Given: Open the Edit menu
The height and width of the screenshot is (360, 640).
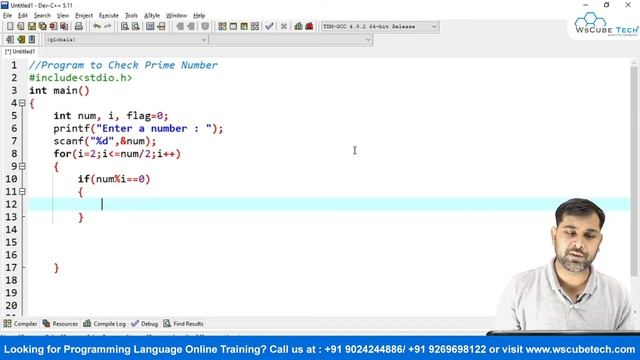Looking at the screenshot, I should (x=22, y=16).
